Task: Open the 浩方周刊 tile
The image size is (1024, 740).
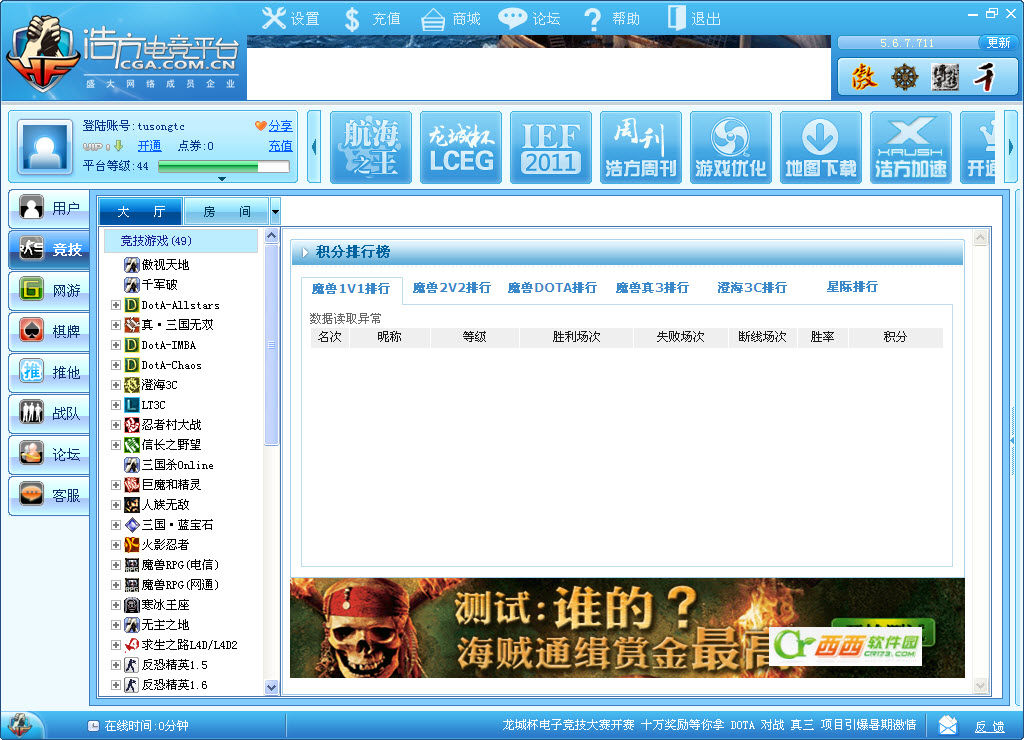Action: tap(641, 148)
